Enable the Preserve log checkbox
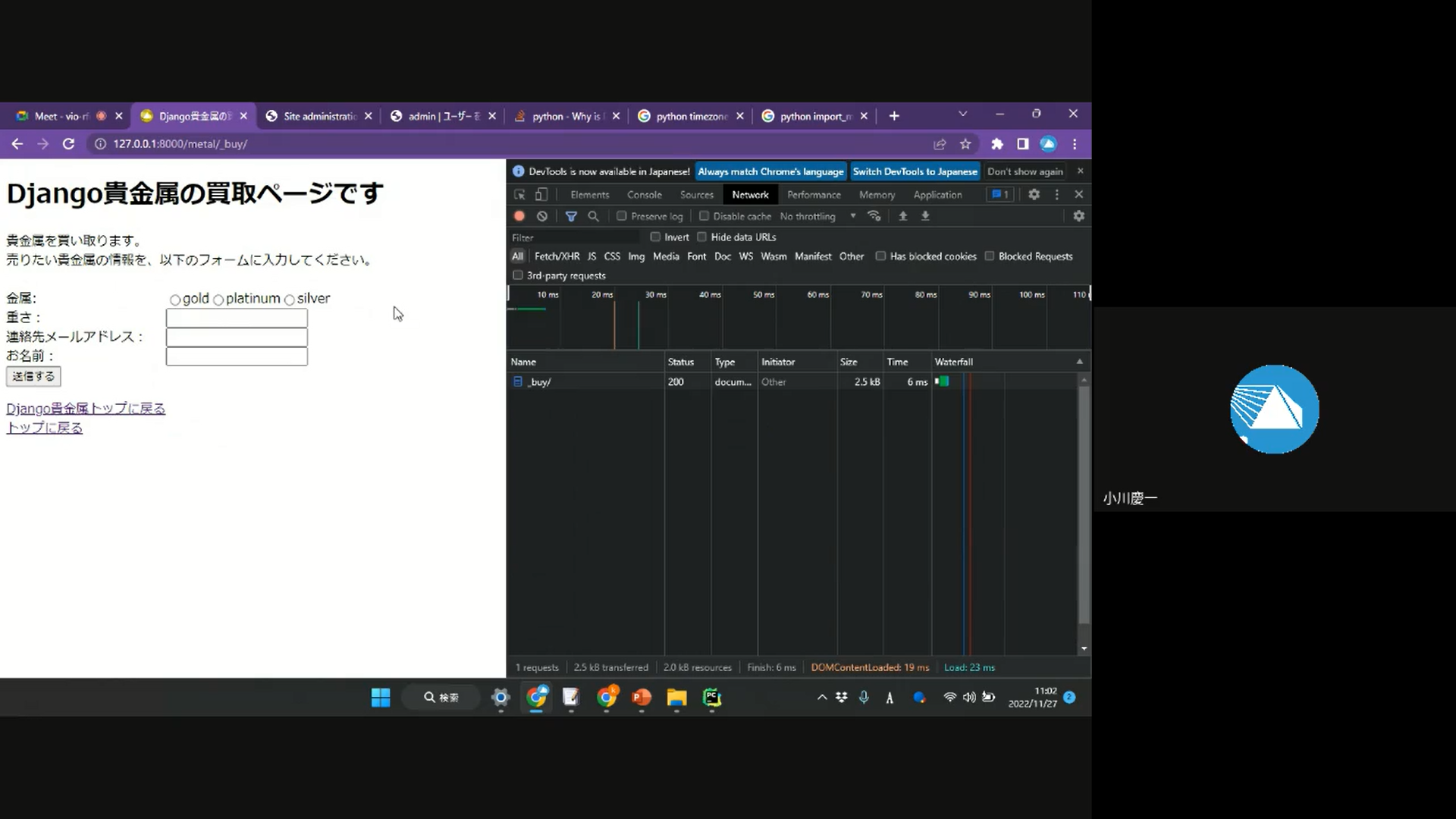This screenshot has height=819, width=1456. [622, 216]
